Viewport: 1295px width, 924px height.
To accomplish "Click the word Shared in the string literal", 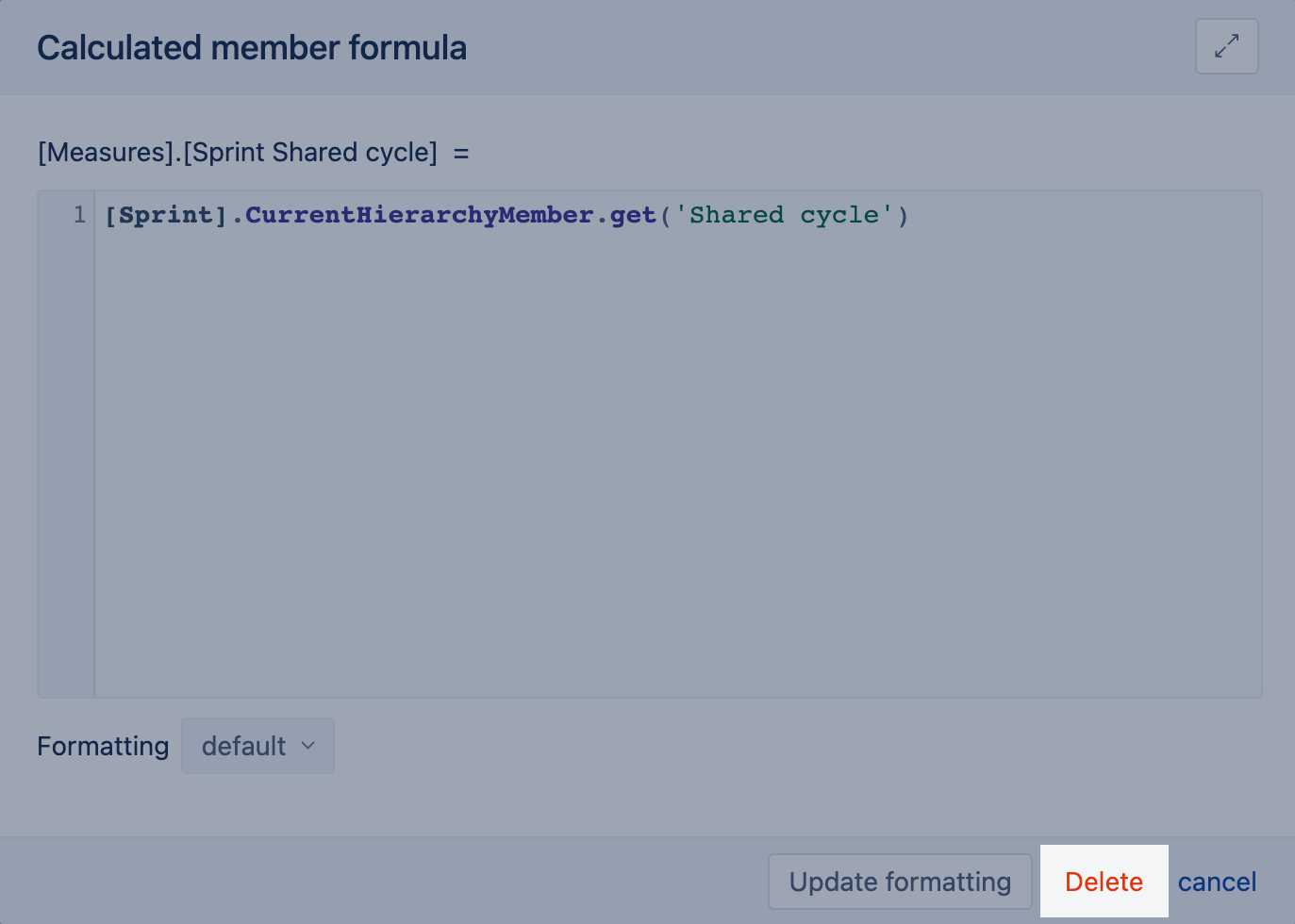I will 737,215.
